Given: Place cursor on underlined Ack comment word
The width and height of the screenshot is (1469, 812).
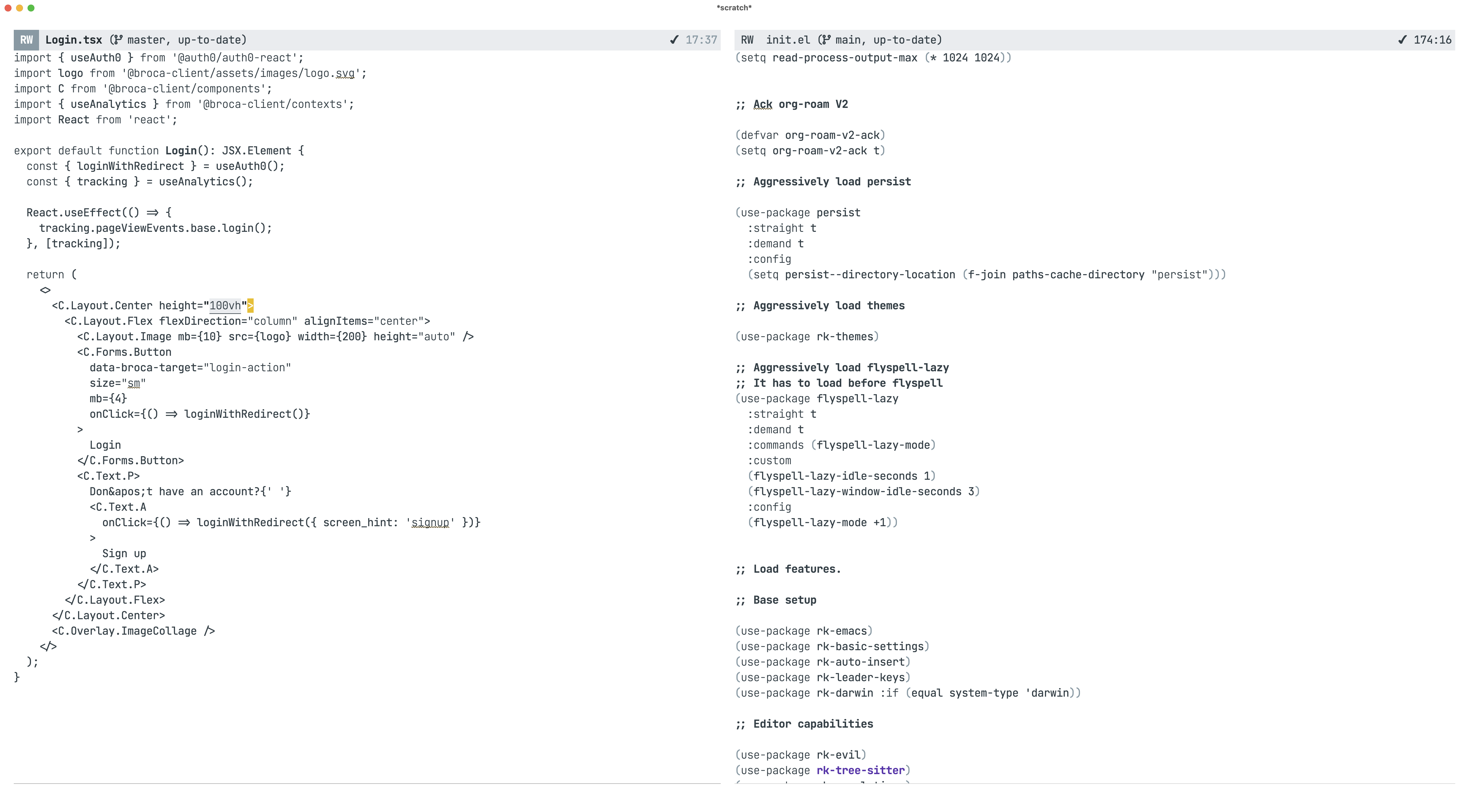Looking at the screenshot, I should 762,104.
